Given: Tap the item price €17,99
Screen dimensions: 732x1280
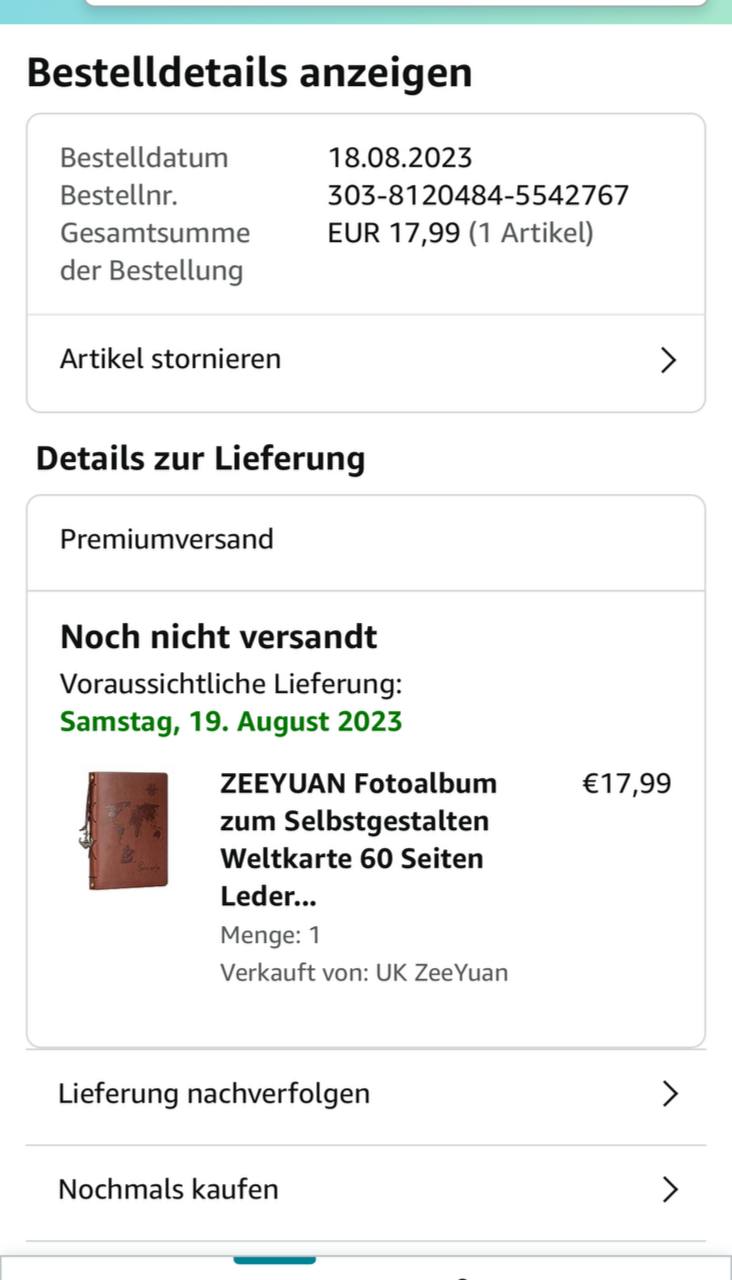Looking at the screenshot, I should (x=627, y=783).
